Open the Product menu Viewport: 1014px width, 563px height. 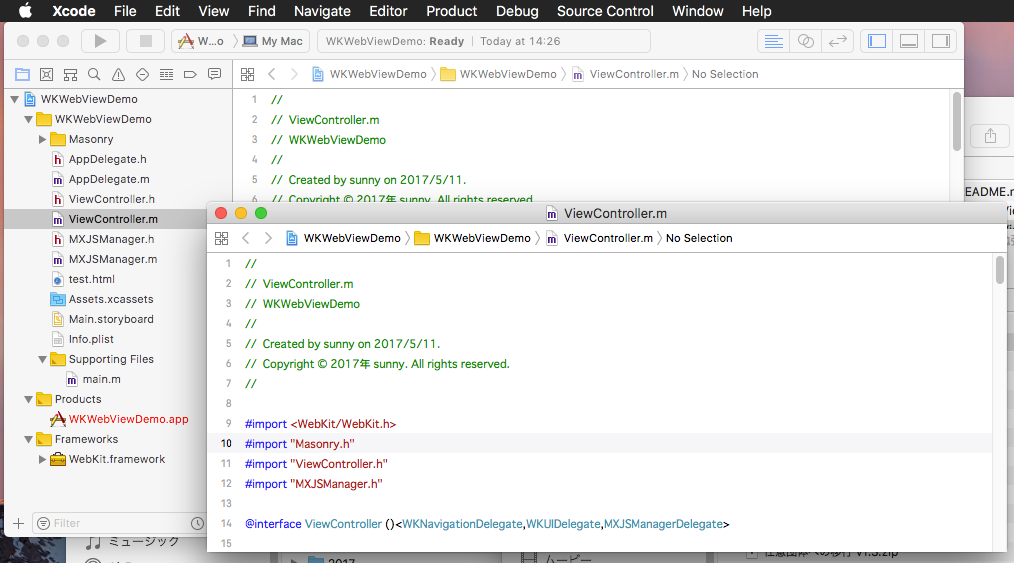pos(451,11)
